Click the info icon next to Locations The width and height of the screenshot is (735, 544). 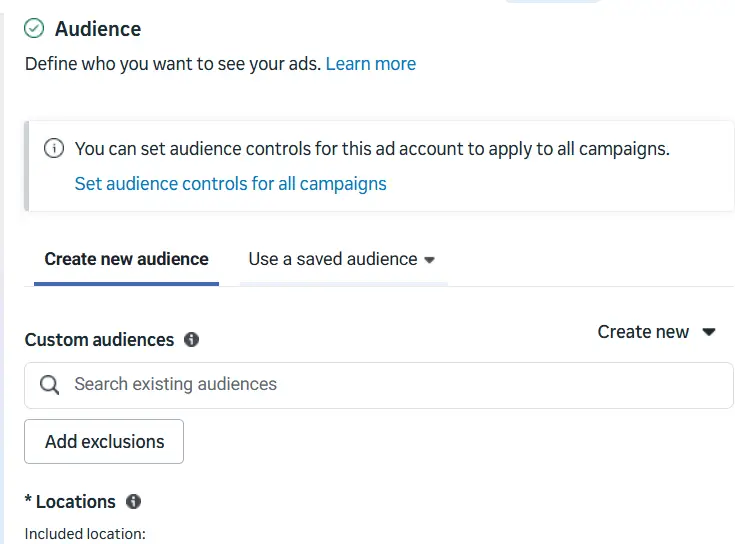(134, 502)
